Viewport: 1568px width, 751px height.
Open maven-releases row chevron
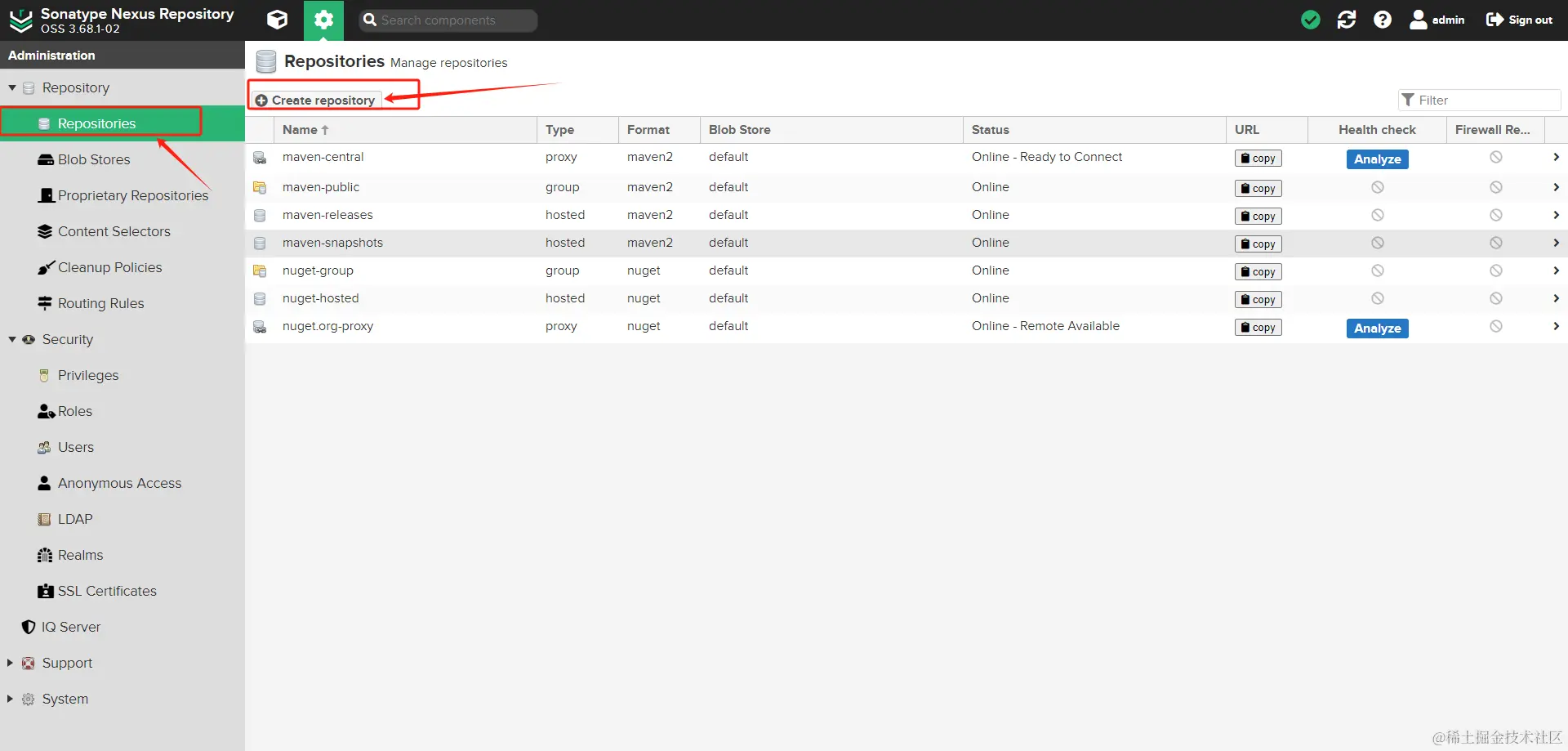point(1556,215)
